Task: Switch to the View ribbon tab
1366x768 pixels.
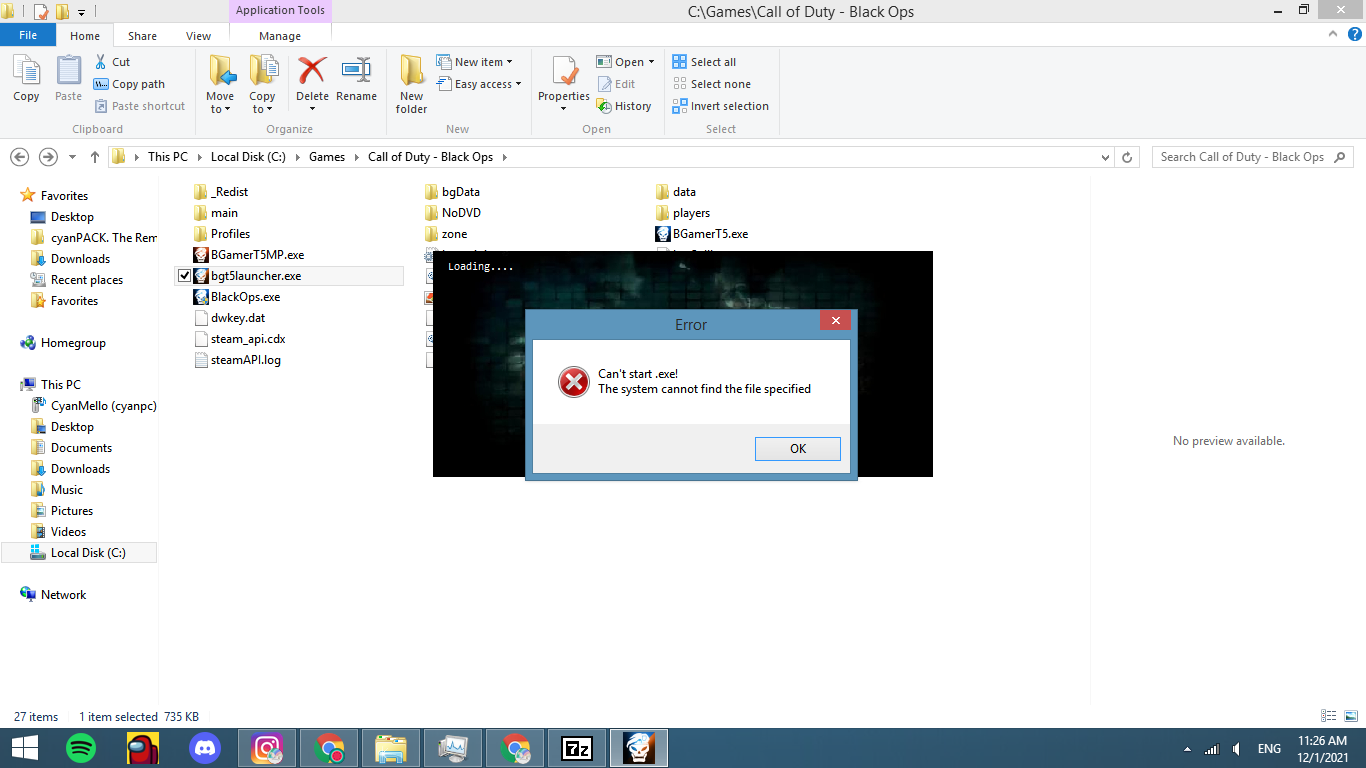Action: click(198, 35)
